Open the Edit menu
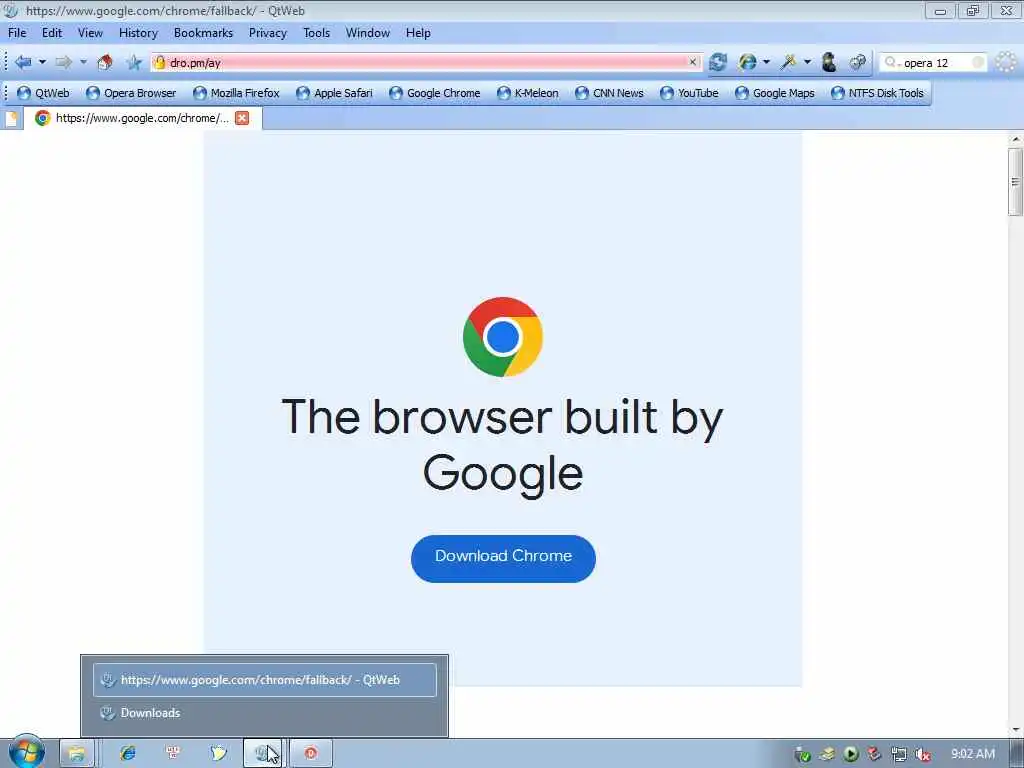Viewport: 1024px width, 768px height. [52, 33]
